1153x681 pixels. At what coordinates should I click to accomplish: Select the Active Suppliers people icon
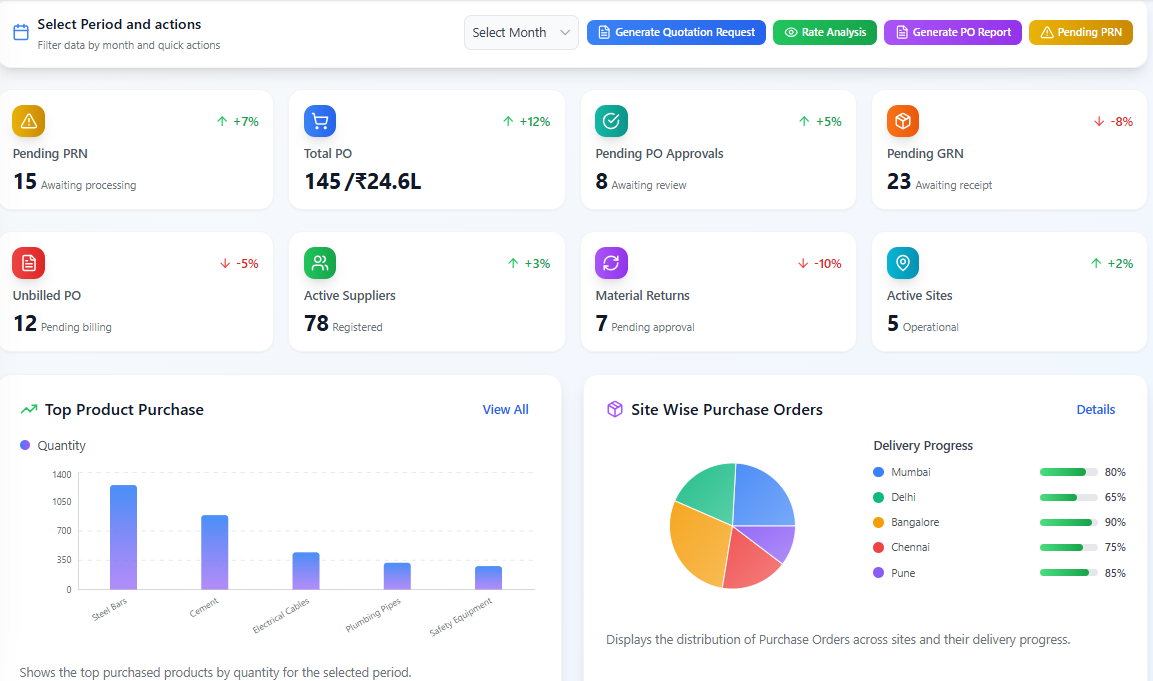(x=319, y=262)
